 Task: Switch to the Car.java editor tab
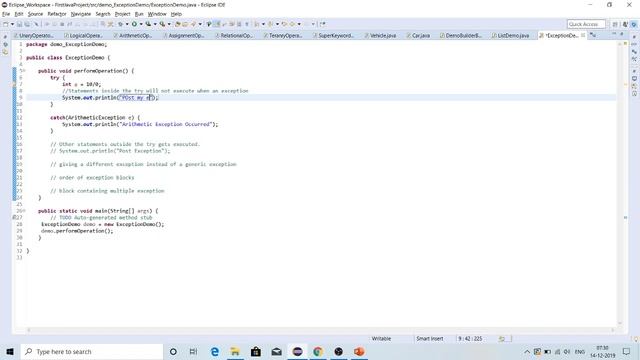418,36
